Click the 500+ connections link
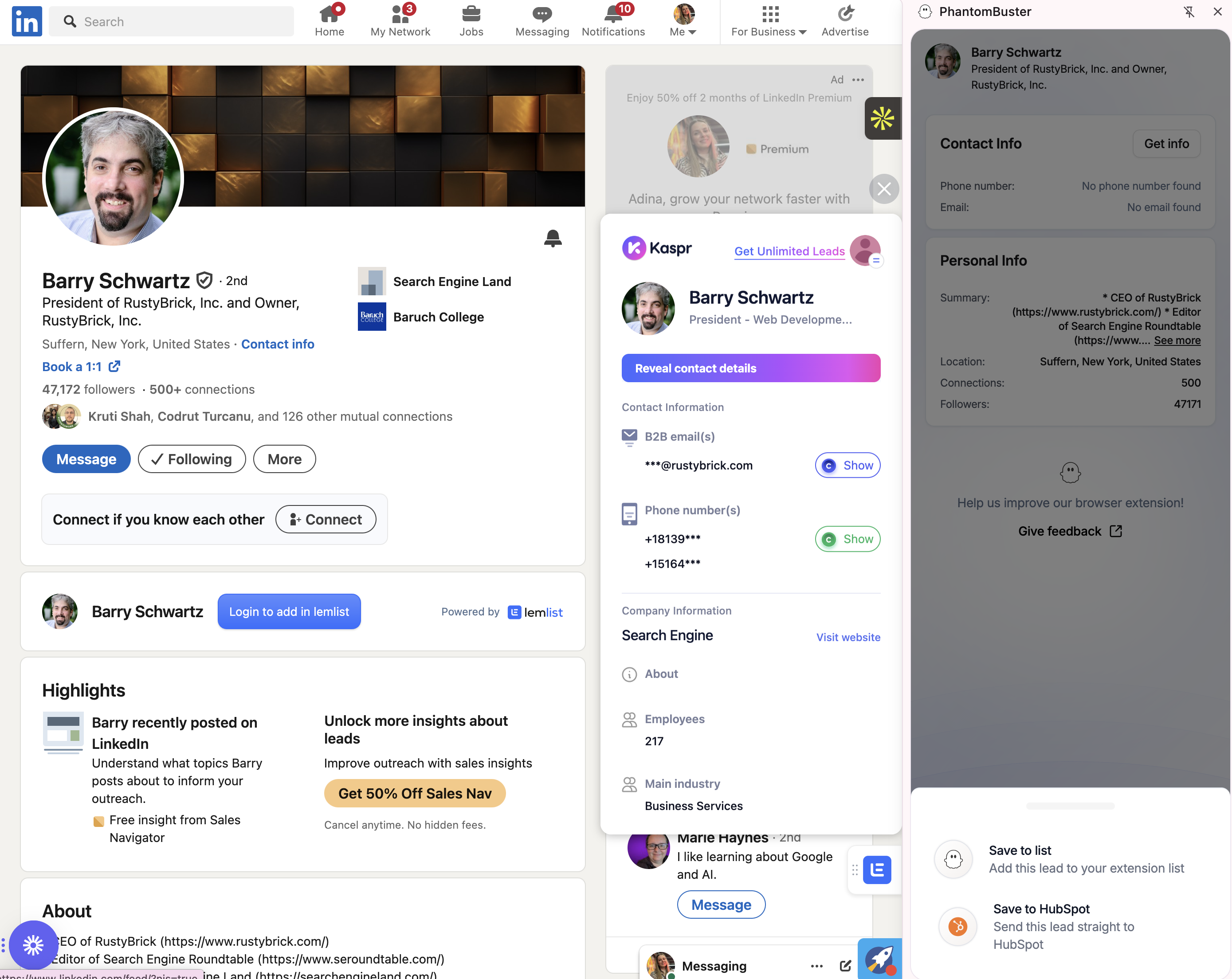Image resolution: width=1232 pixels, height=979 pixels. (x=202, y=389)
